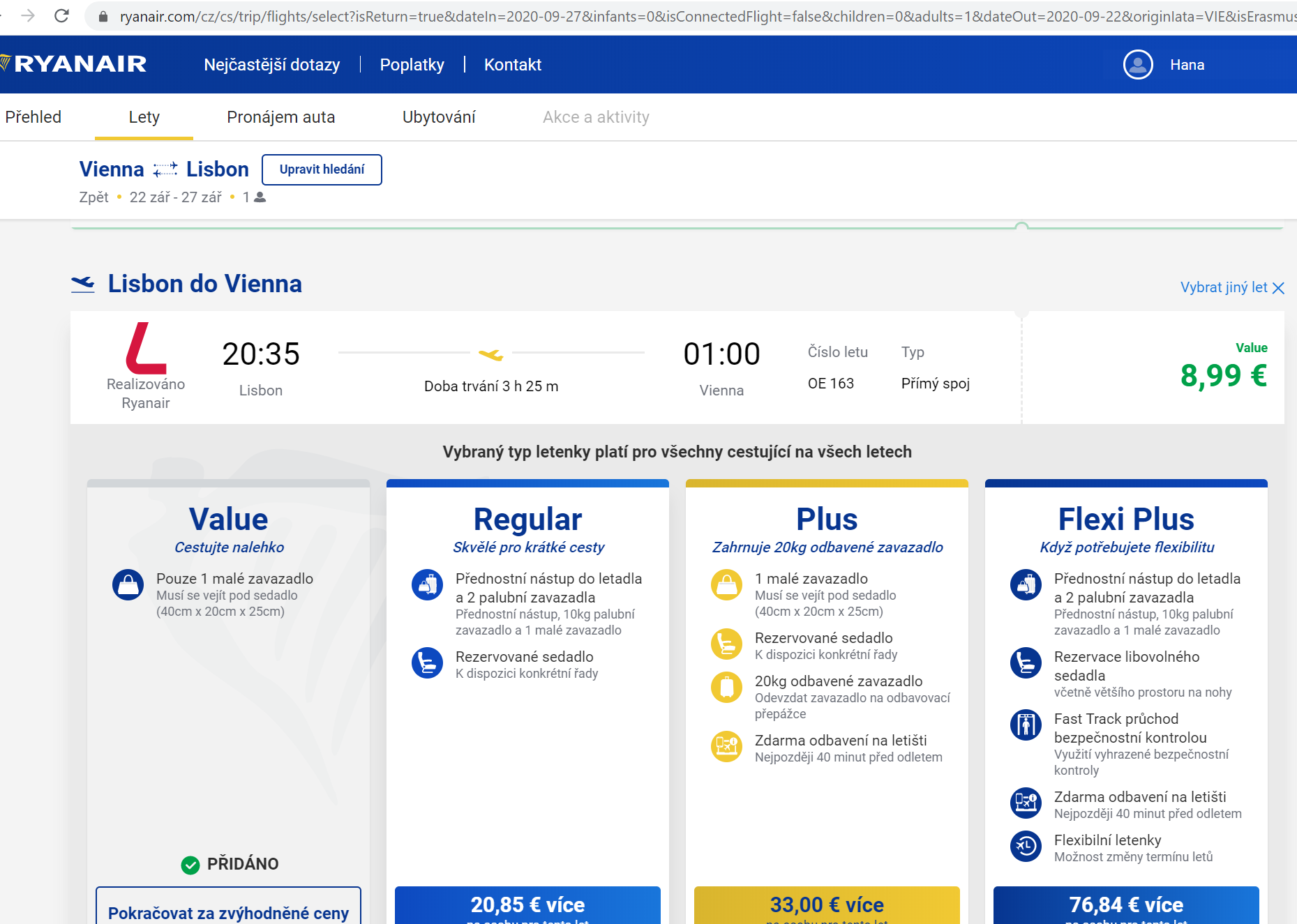Screen dimensions: 1297x924
Task: Click the green PŘIDÁNO checkmark icon
Action: (190, 865)
